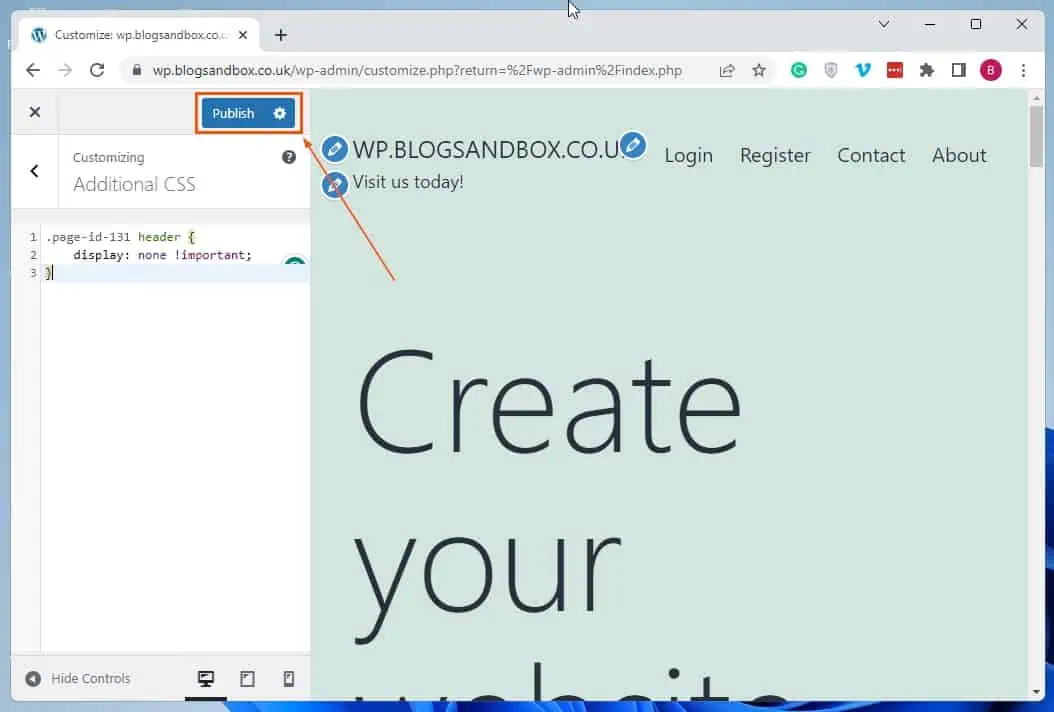
Task: Open the tab search dropdown chevron
Action: click(x=884, y=24)
